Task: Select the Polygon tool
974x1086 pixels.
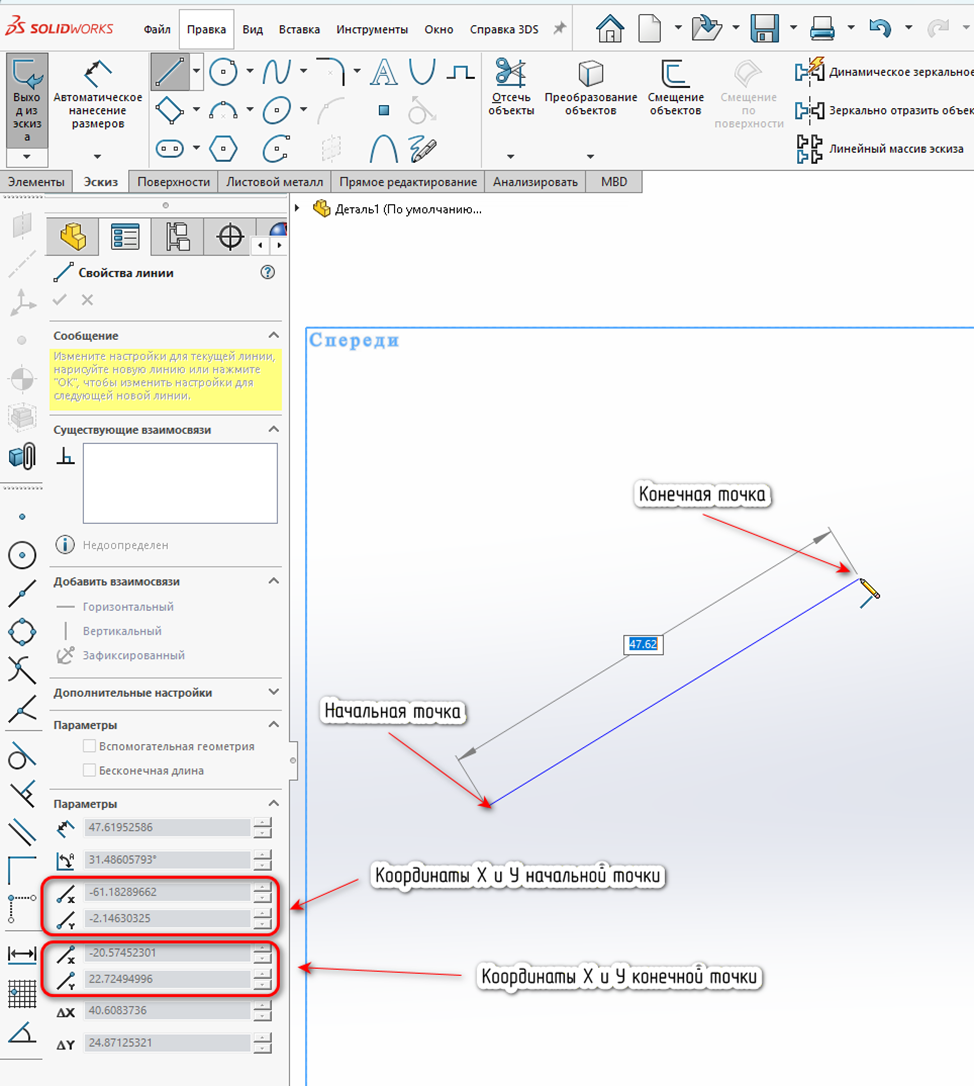Action: [x=223, y=148]
